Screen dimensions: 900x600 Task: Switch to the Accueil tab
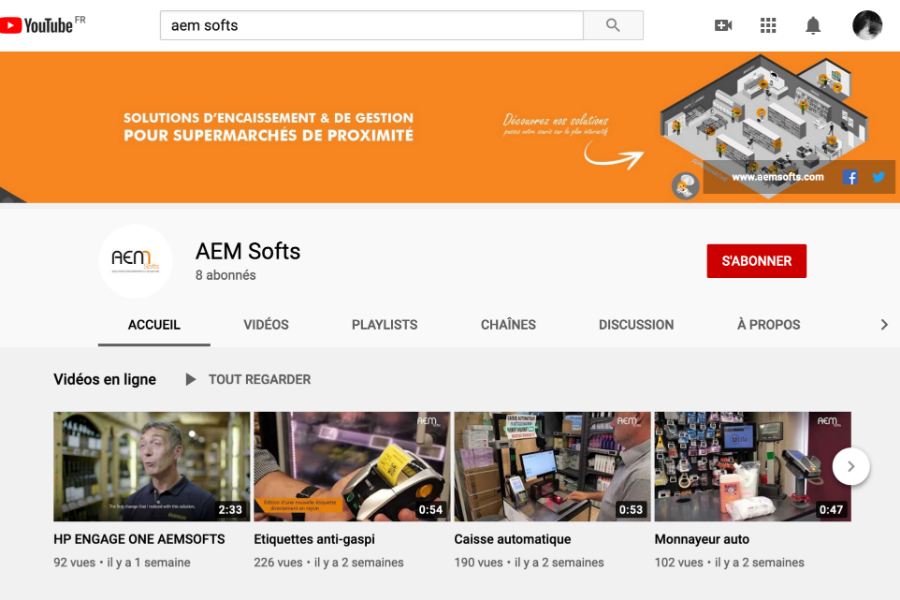(x=154, y=325)
